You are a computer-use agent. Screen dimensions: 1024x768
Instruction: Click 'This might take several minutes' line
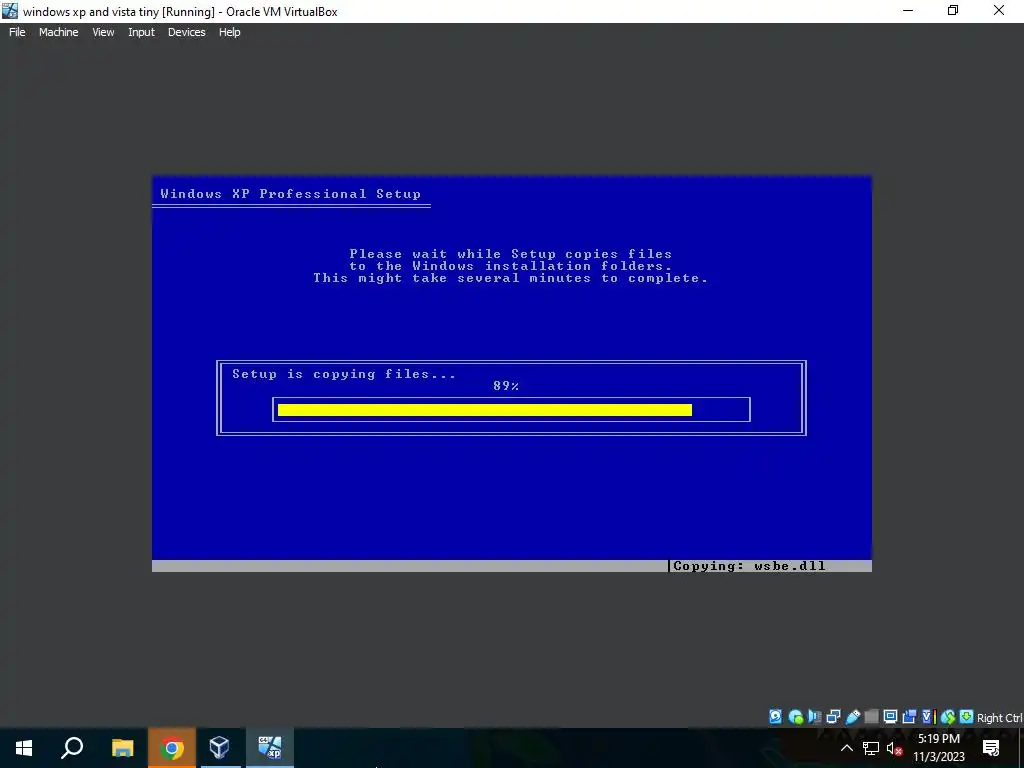[x=511, y=278]
